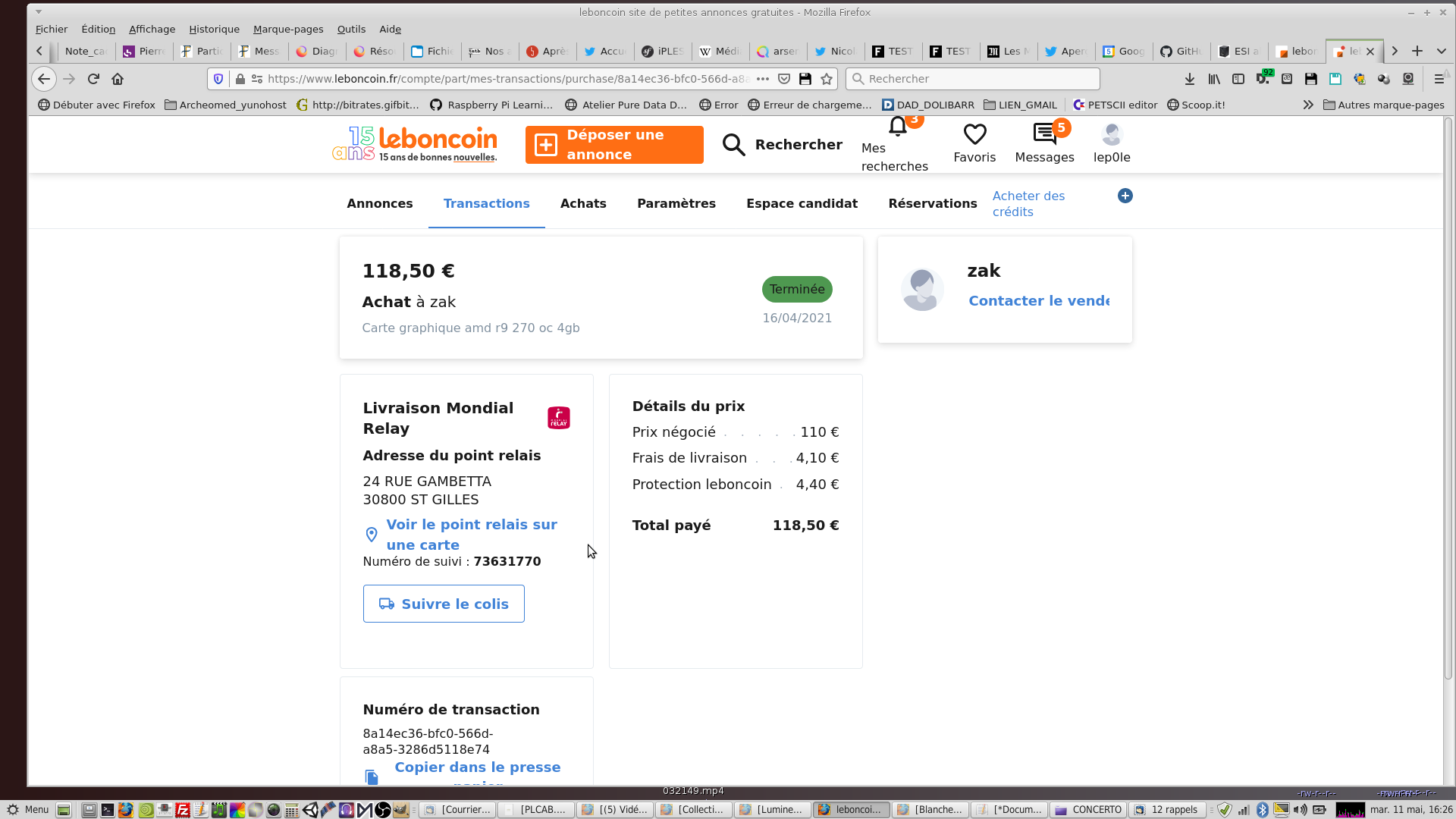
Task: Reload the page with refresh icon
Action: (93, 79)
